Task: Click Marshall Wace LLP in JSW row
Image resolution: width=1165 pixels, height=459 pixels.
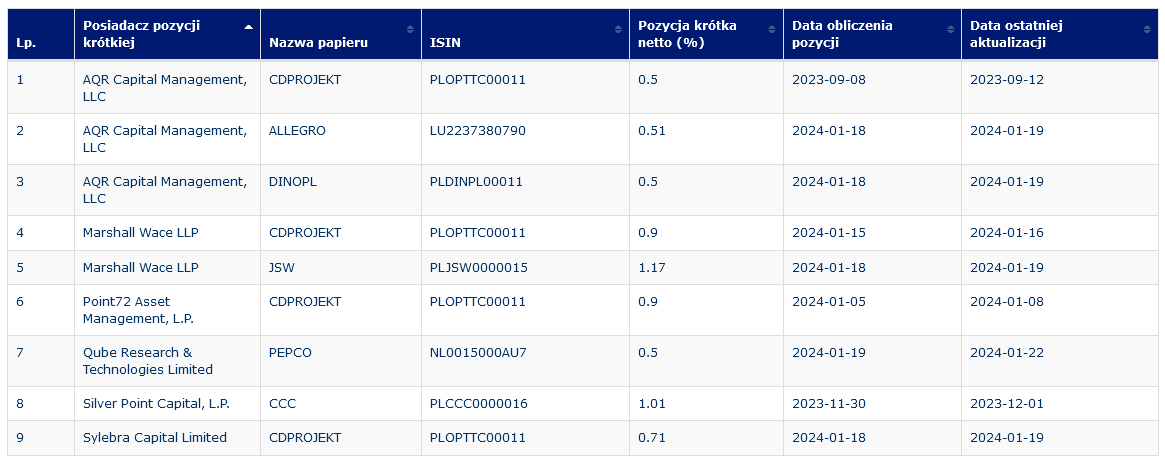Action: pos(140,267)
